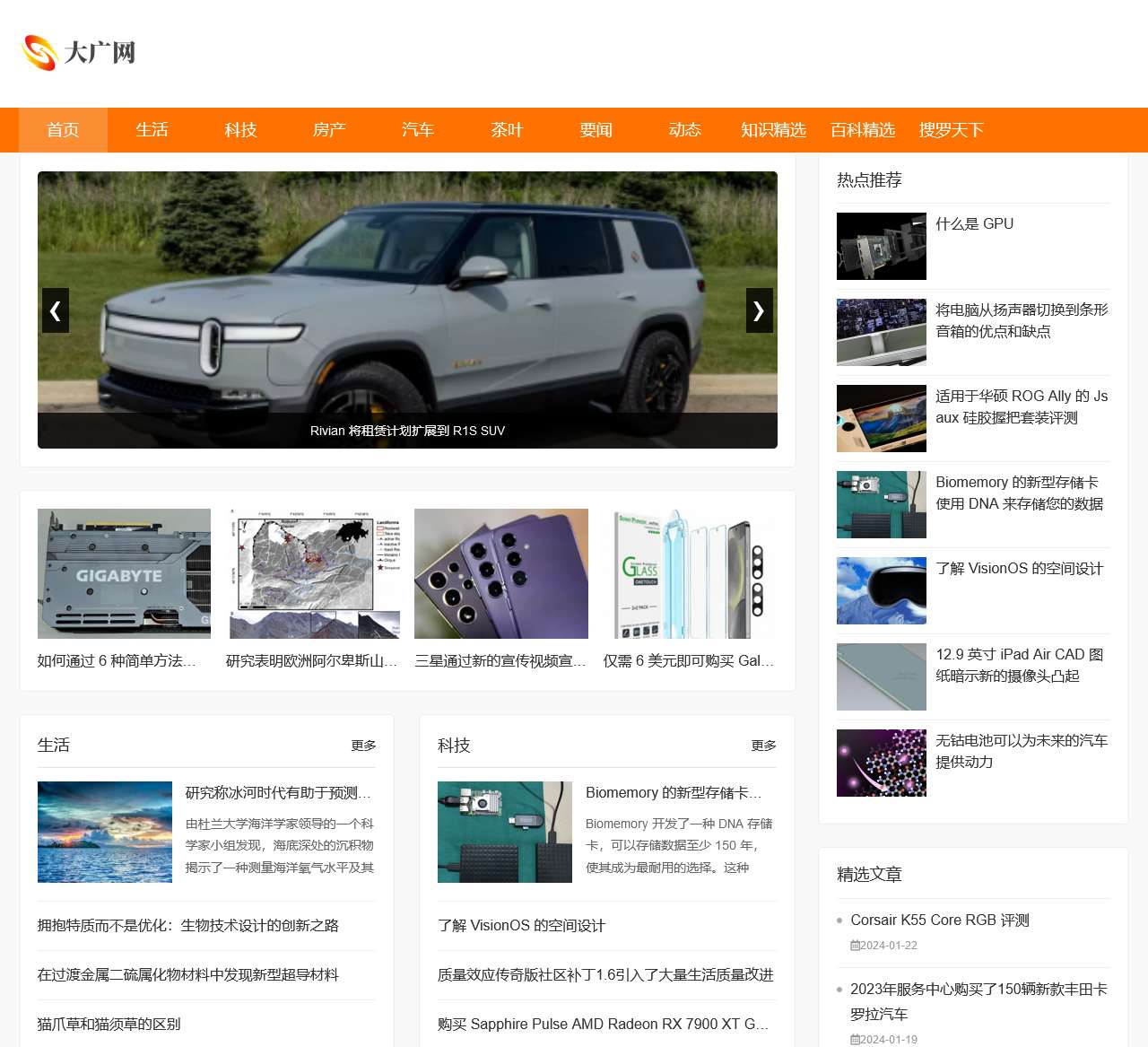1148x1047 pixels.
Task: Open the 房产 navigation tab
Action: (329, 130)
